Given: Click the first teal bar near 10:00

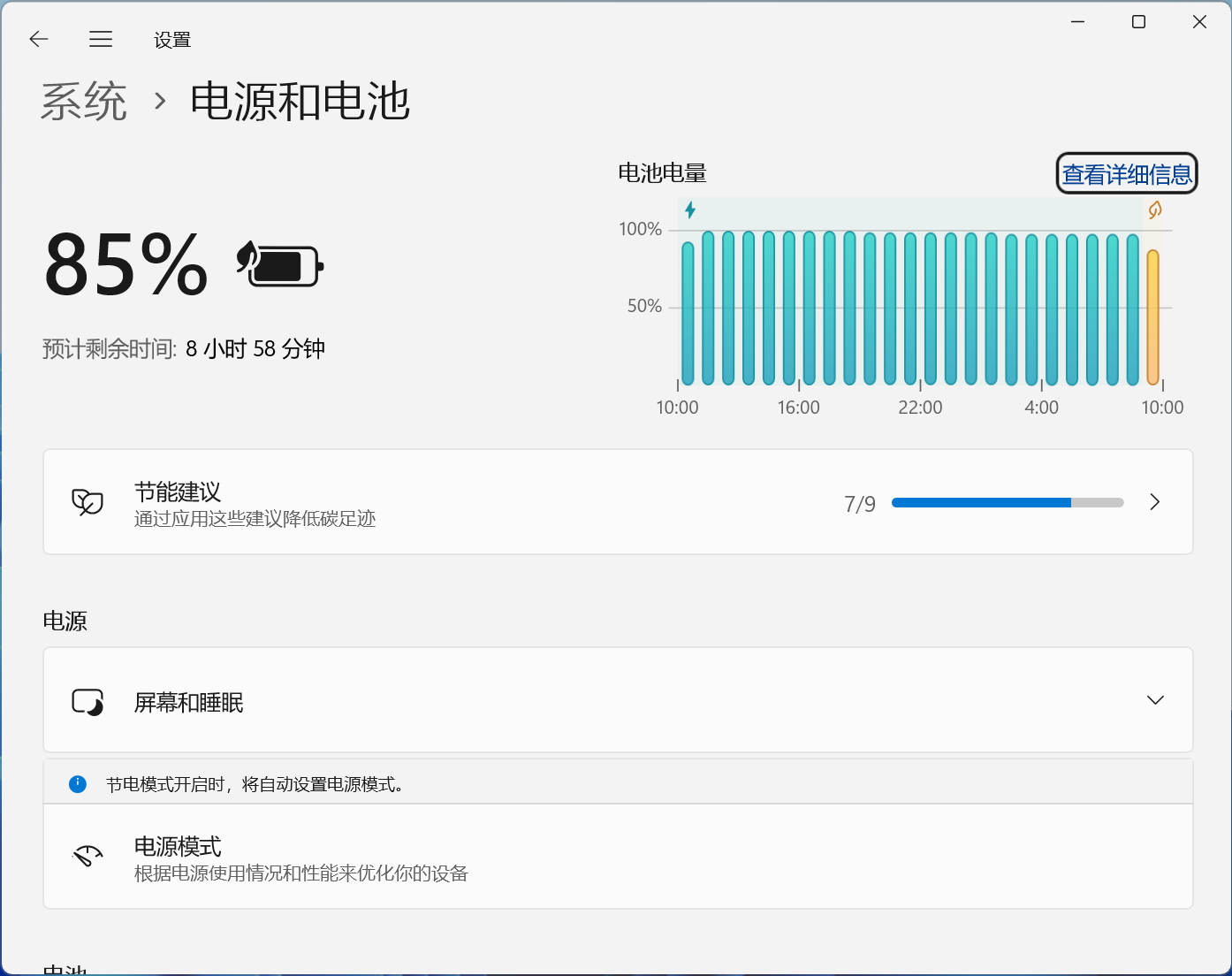Looking at the screenshot, I should coord(686,314).
